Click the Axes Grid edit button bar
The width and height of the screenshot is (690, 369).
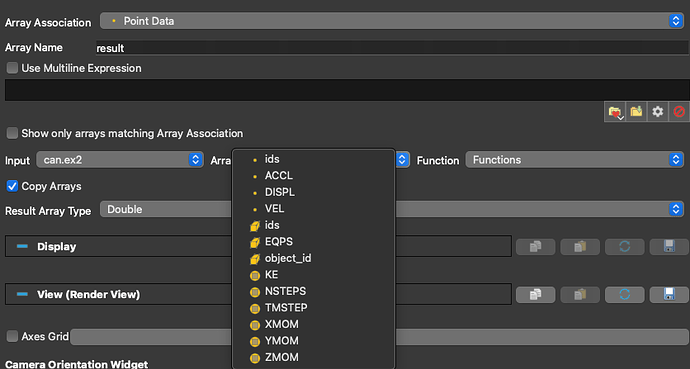pos(379,337)
